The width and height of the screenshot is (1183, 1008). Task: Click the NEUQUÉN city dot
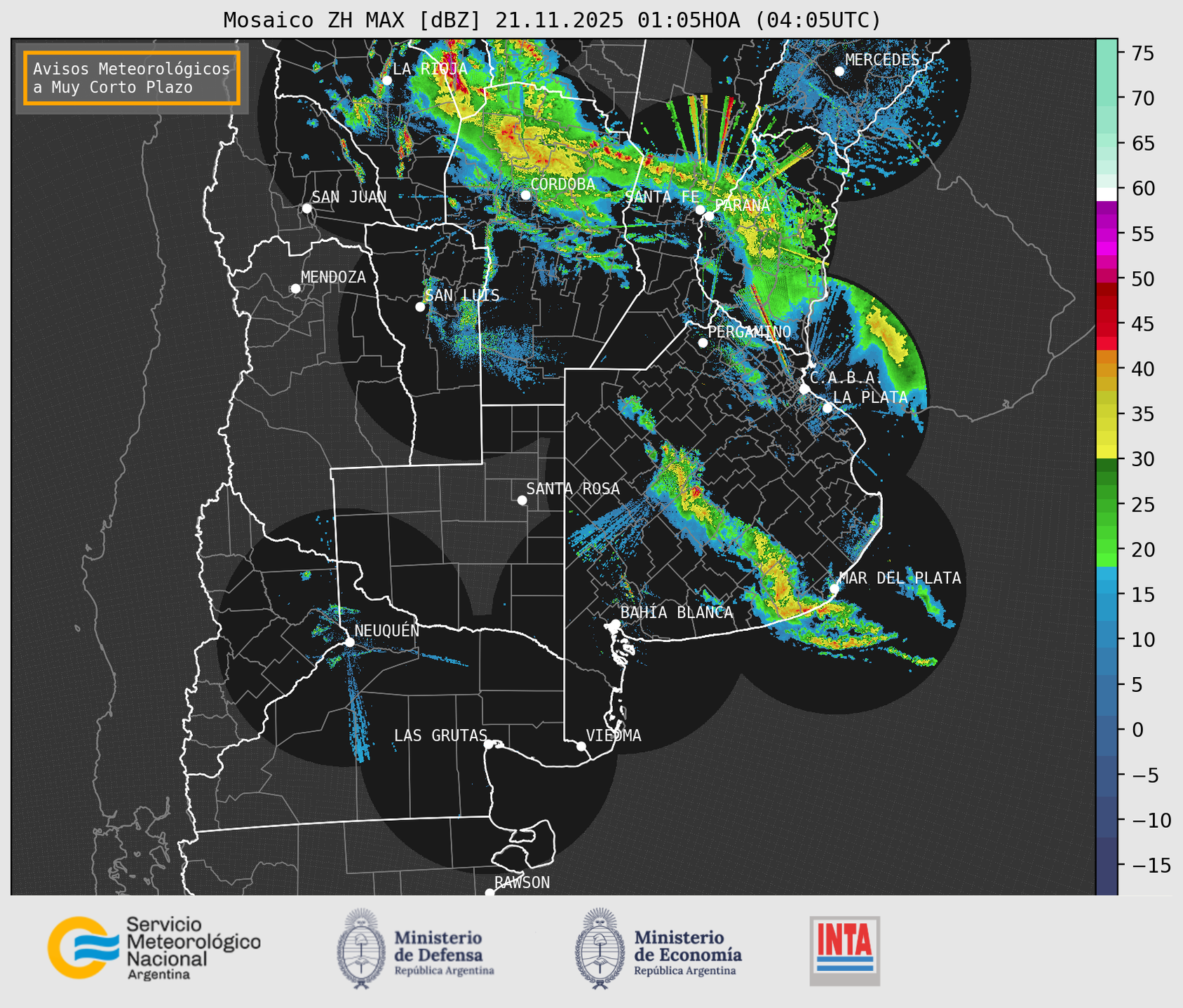pos(349,642)
